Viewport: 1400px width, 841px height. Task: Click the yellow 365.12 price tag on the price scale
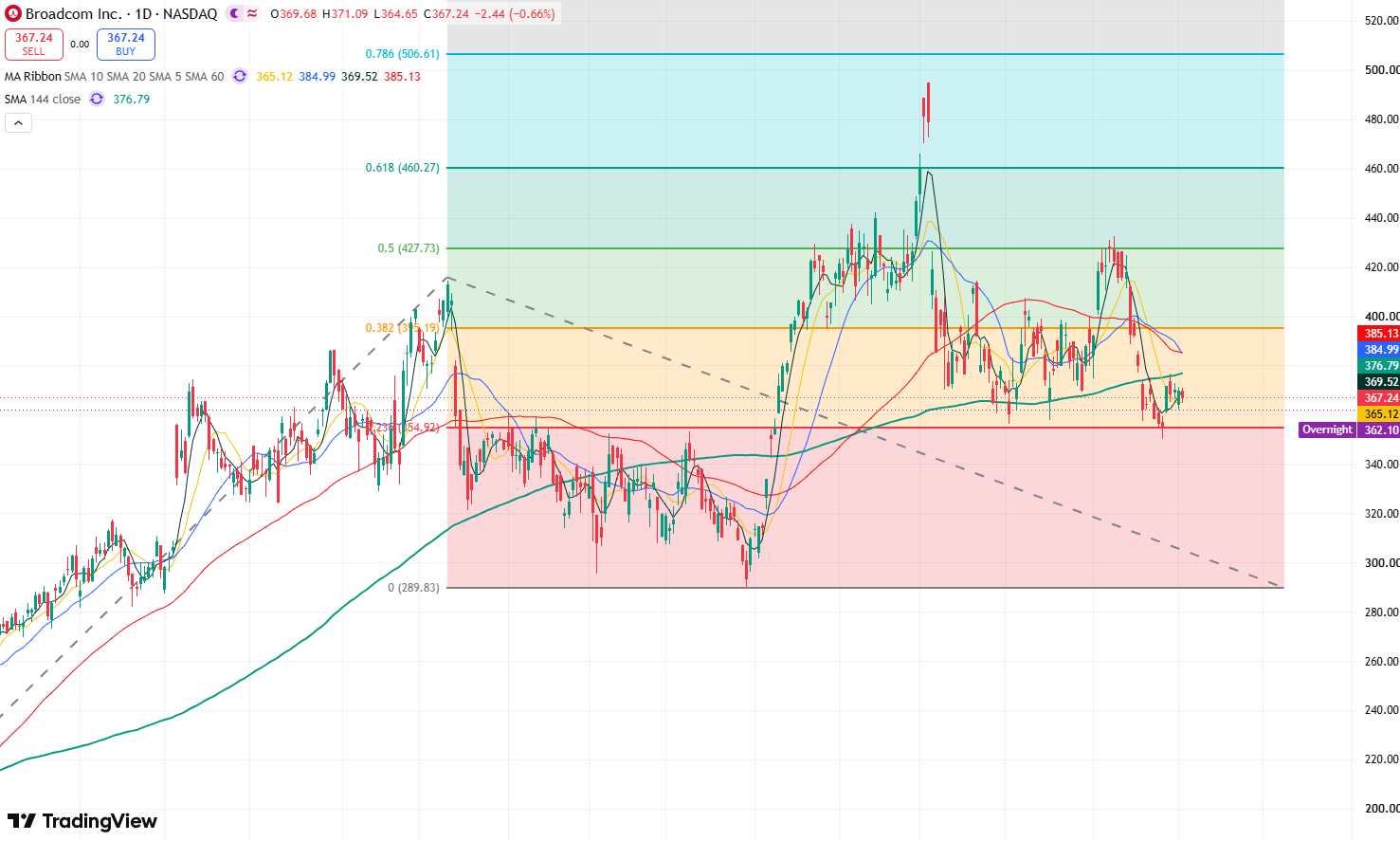click(x=1378, y=414)
